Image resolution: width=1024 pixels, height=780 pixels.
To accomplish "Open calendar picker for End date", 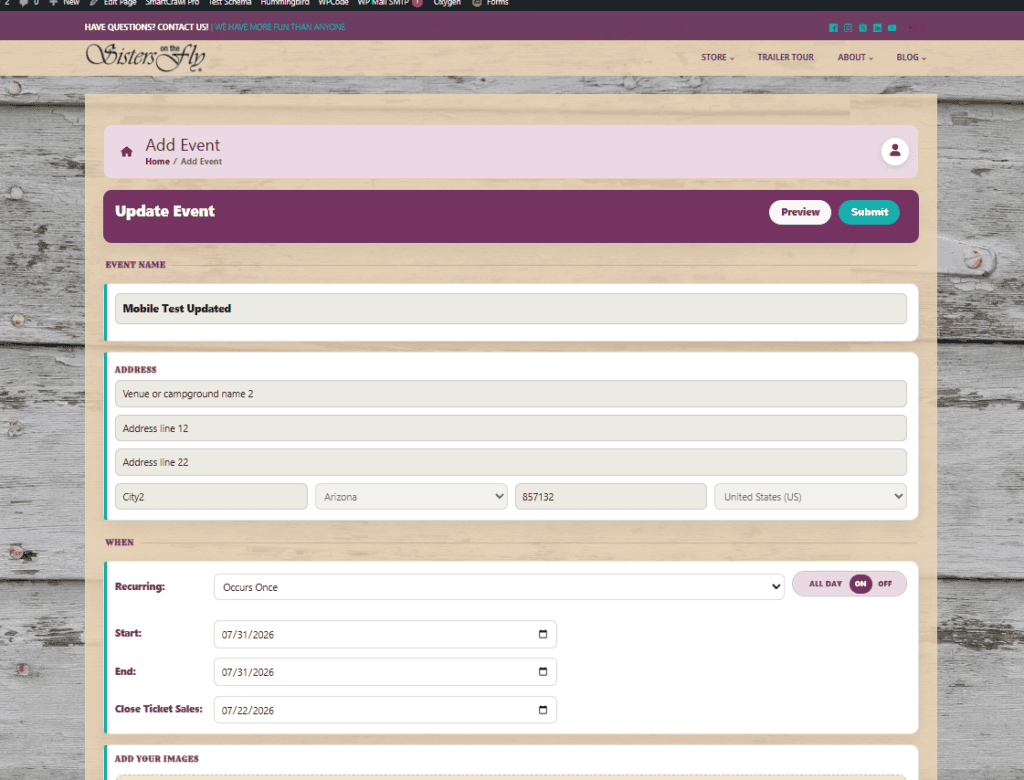I will click(x=543, y=672).
